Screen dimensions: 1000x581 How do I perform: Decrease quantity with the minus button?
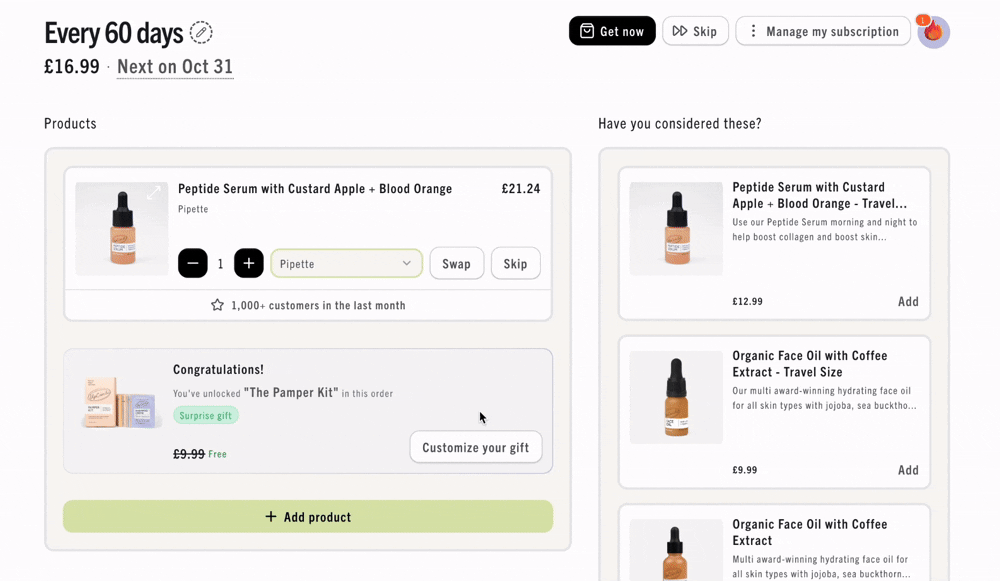click(193, 263)
